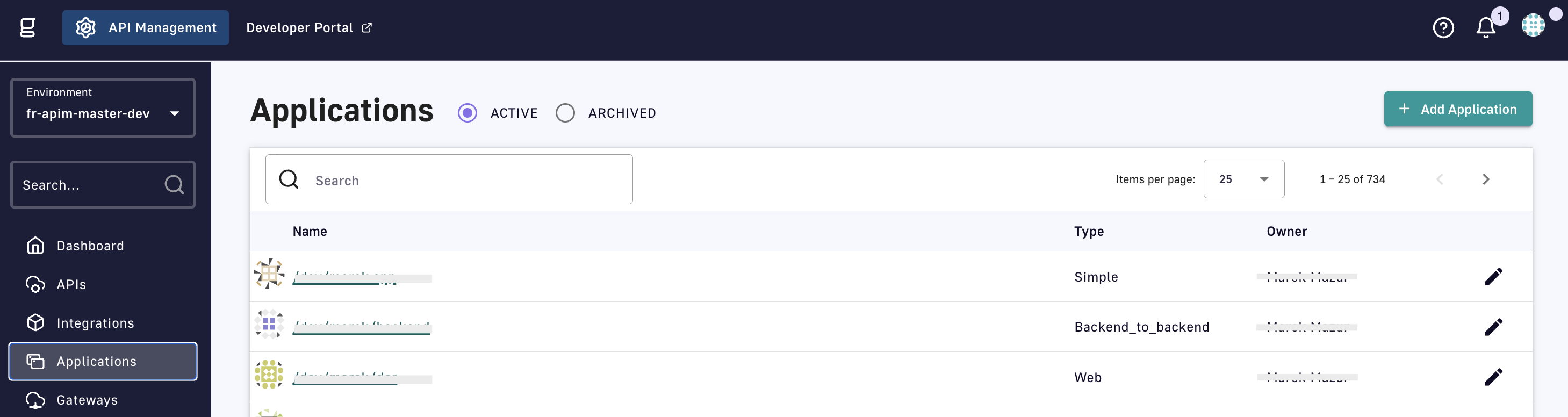Edit the Simple type application

(1493, 277)
